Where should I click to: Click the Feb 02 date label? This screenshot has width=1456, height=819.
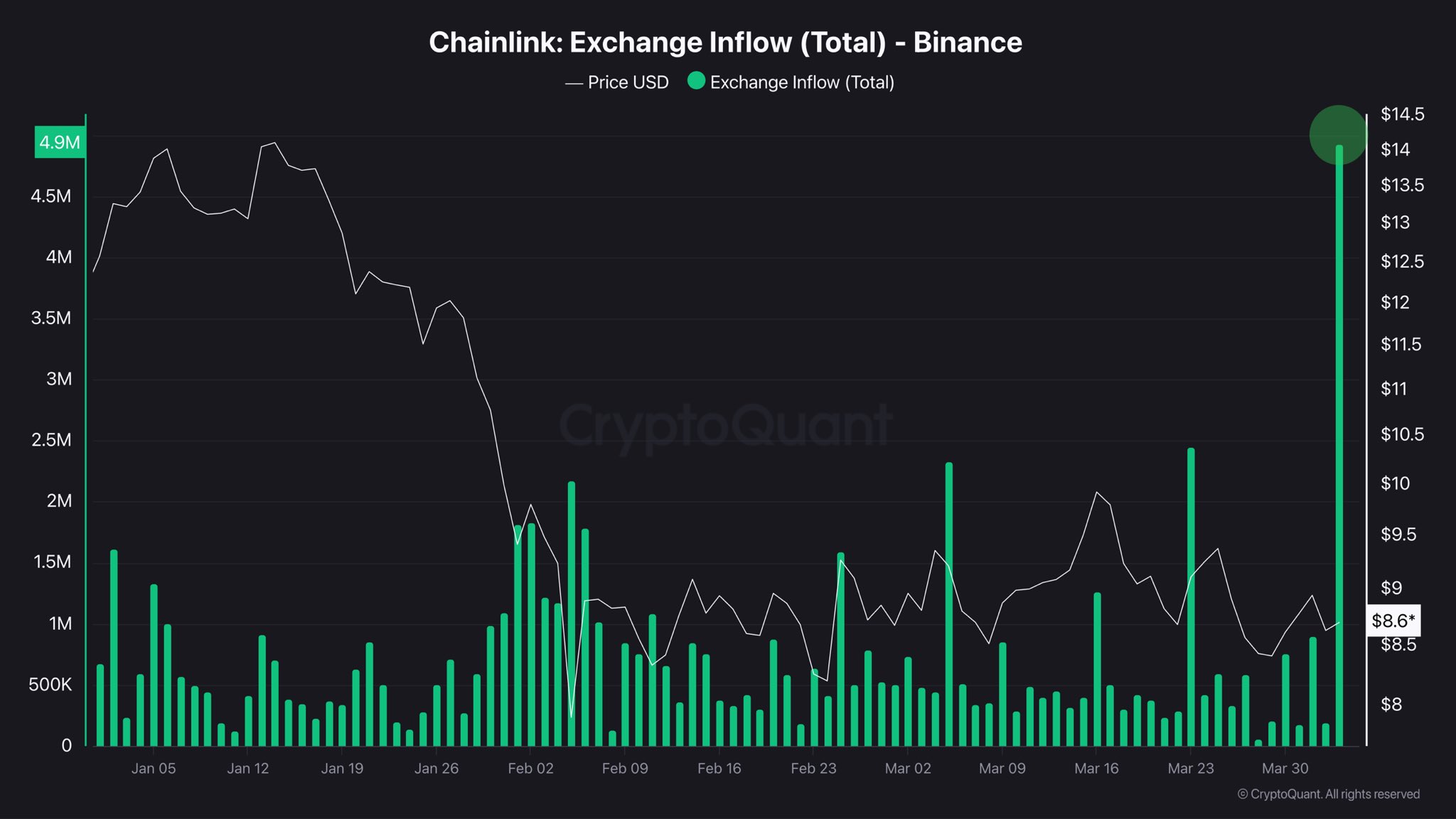(x=530, y=769)
